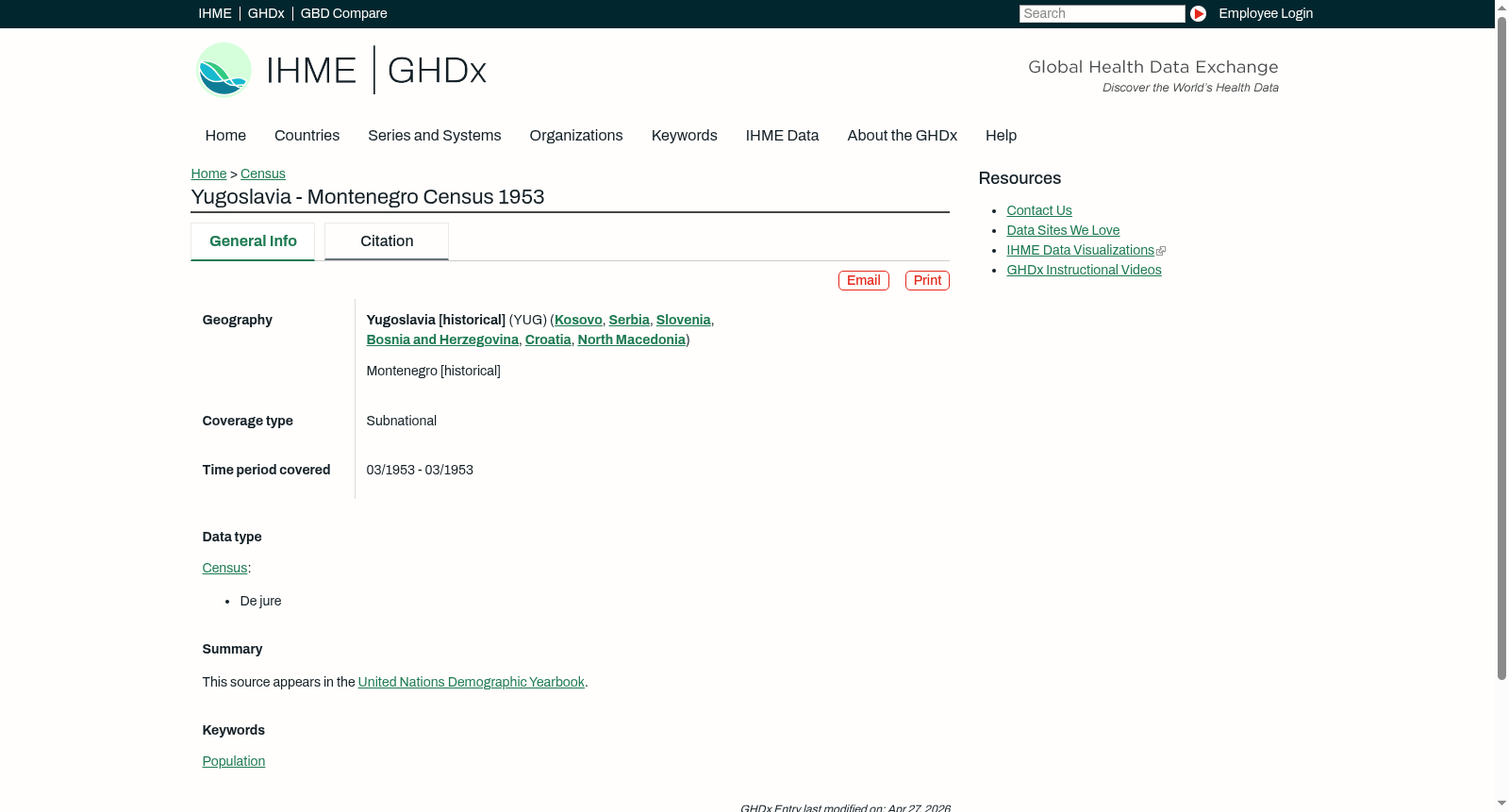1509x812 pixels.
Task: Open the IHME link in top bar
Action: pyautogui.click(x=215, y=13)
